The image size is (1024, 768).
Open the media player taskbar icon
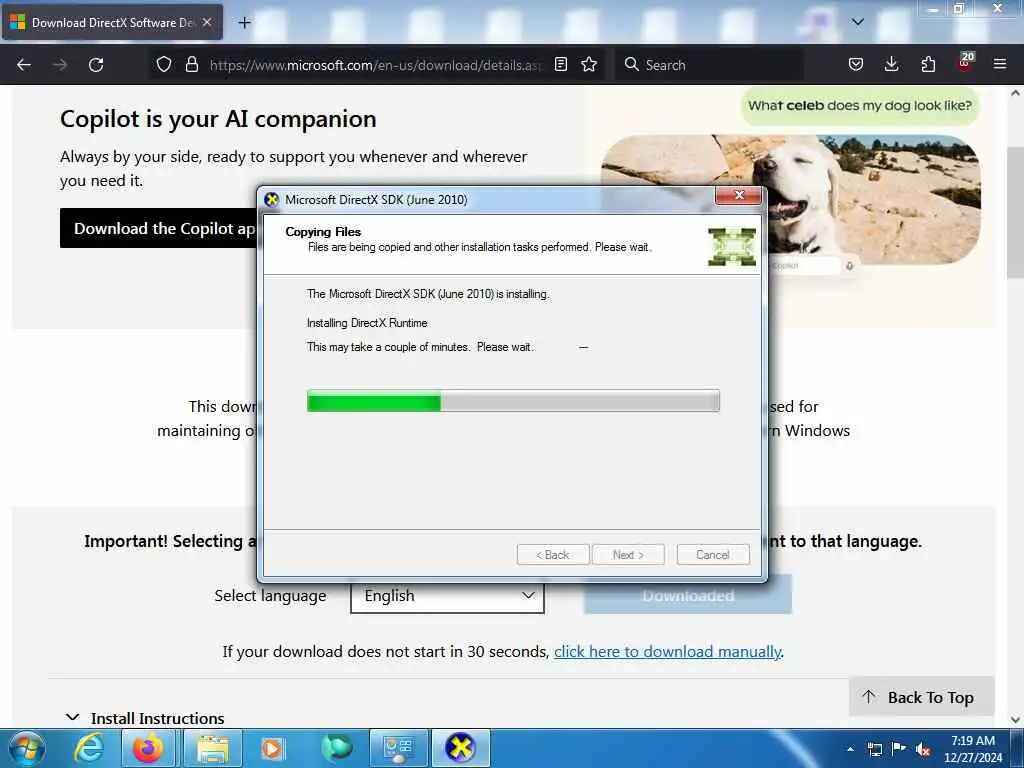click(x=272, y=748)
